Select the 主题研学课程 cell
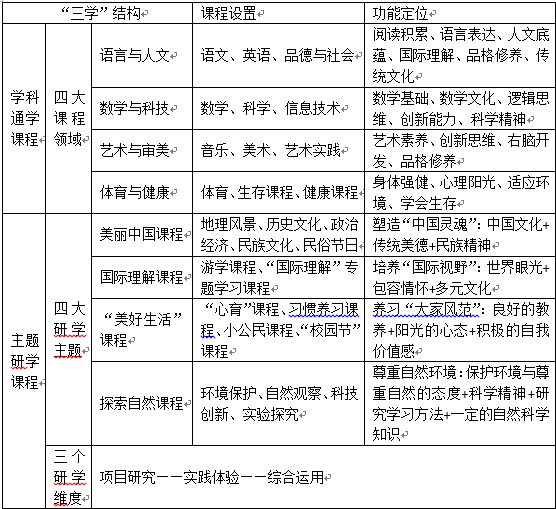The height and width of the screenshot is (509, 556). (x=24, y=361)
